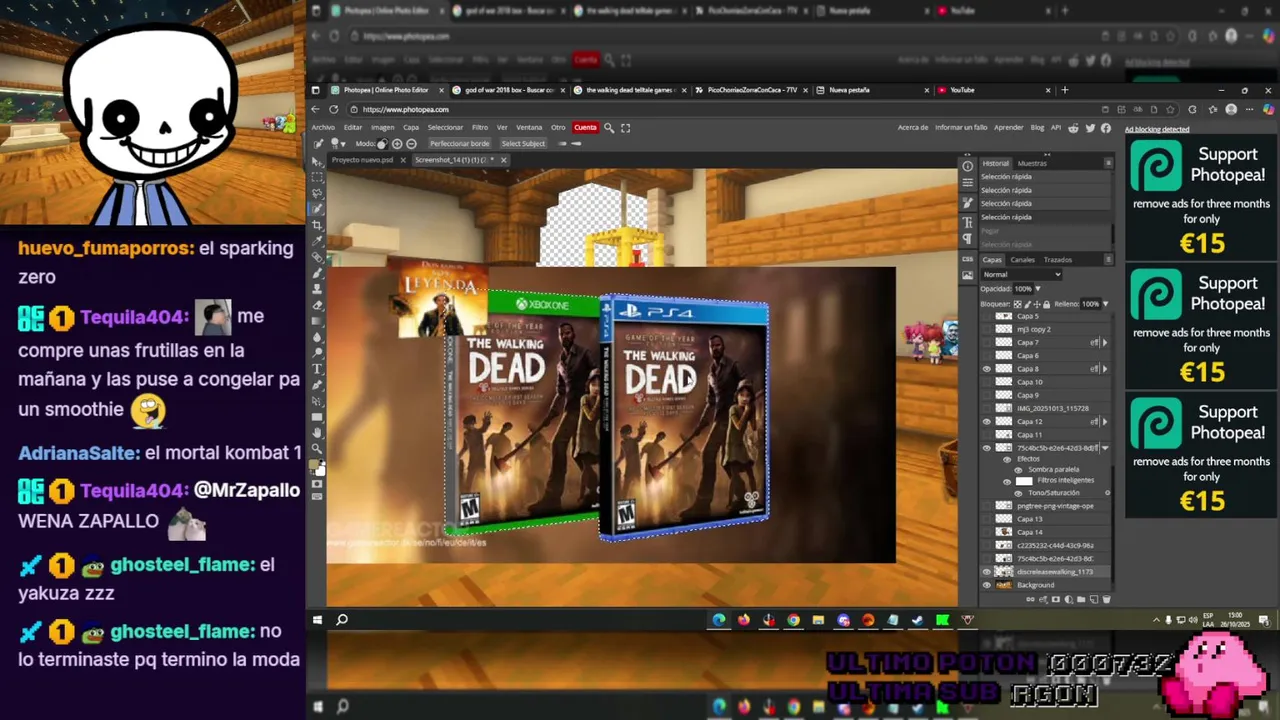1280x720 pixels.
Task: Open the info panel icon in side strip
Action: [968, 166]
